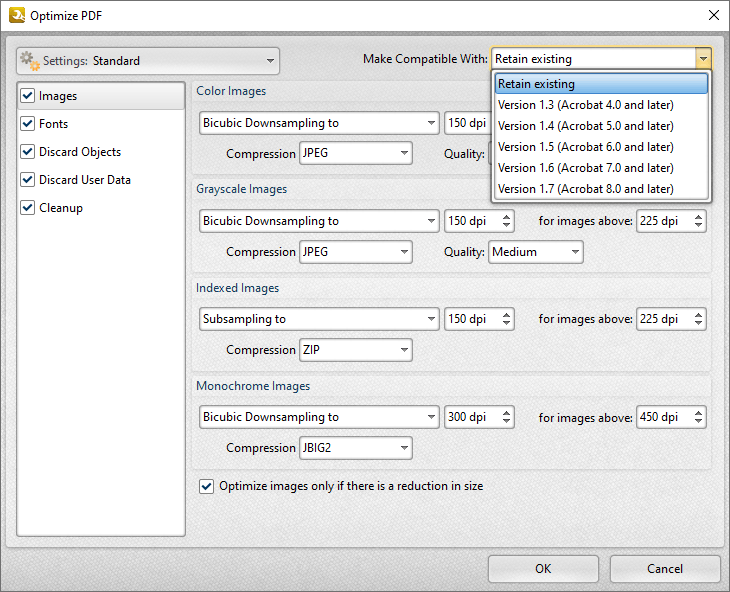The image size is (730, 592).
Task: Open the Settings: Standard preset dropdown
Action: pos(148,61)
